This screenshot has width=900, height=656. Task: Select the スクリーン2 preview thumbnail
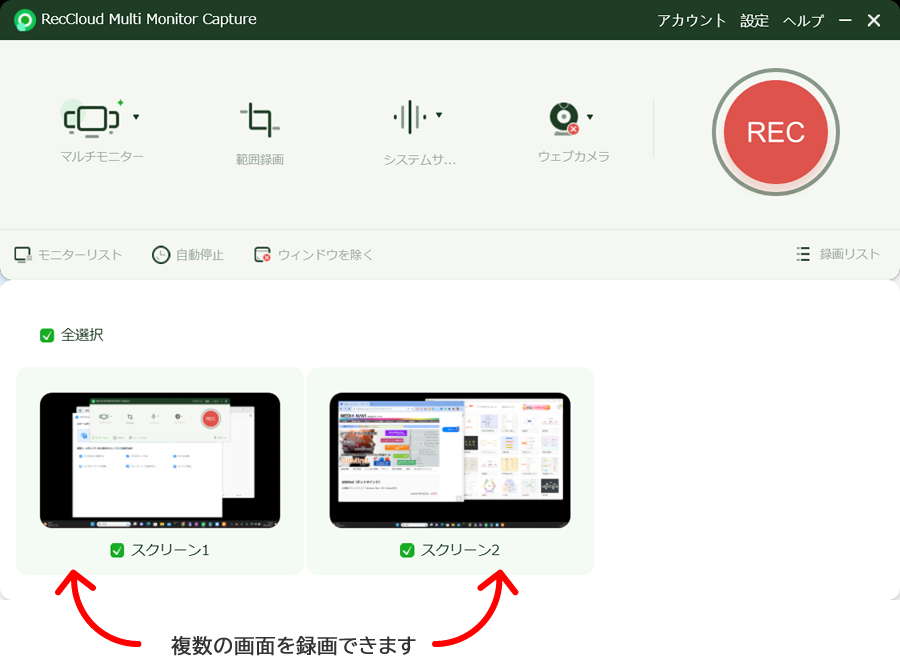(450, 460)
